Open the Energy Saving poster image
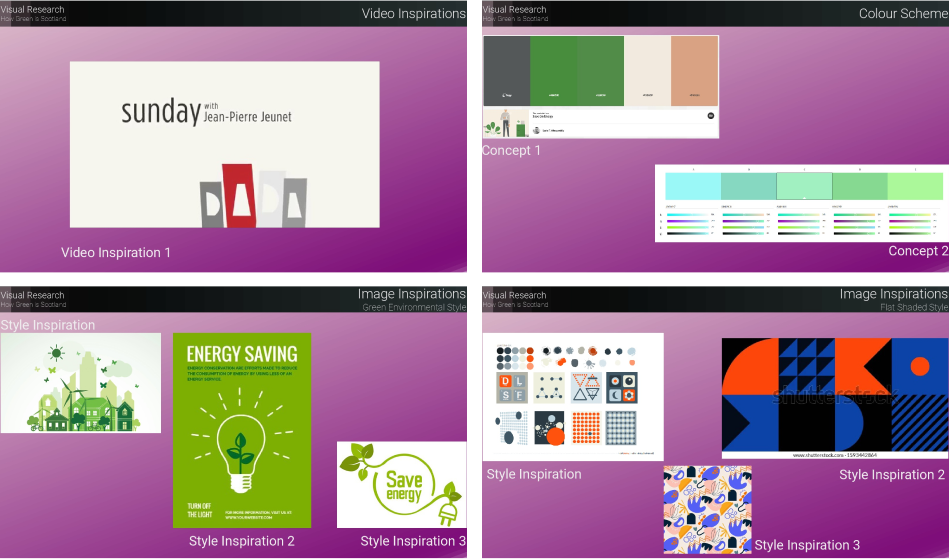This screenshot has height=559, width=951. click(242, 430)
